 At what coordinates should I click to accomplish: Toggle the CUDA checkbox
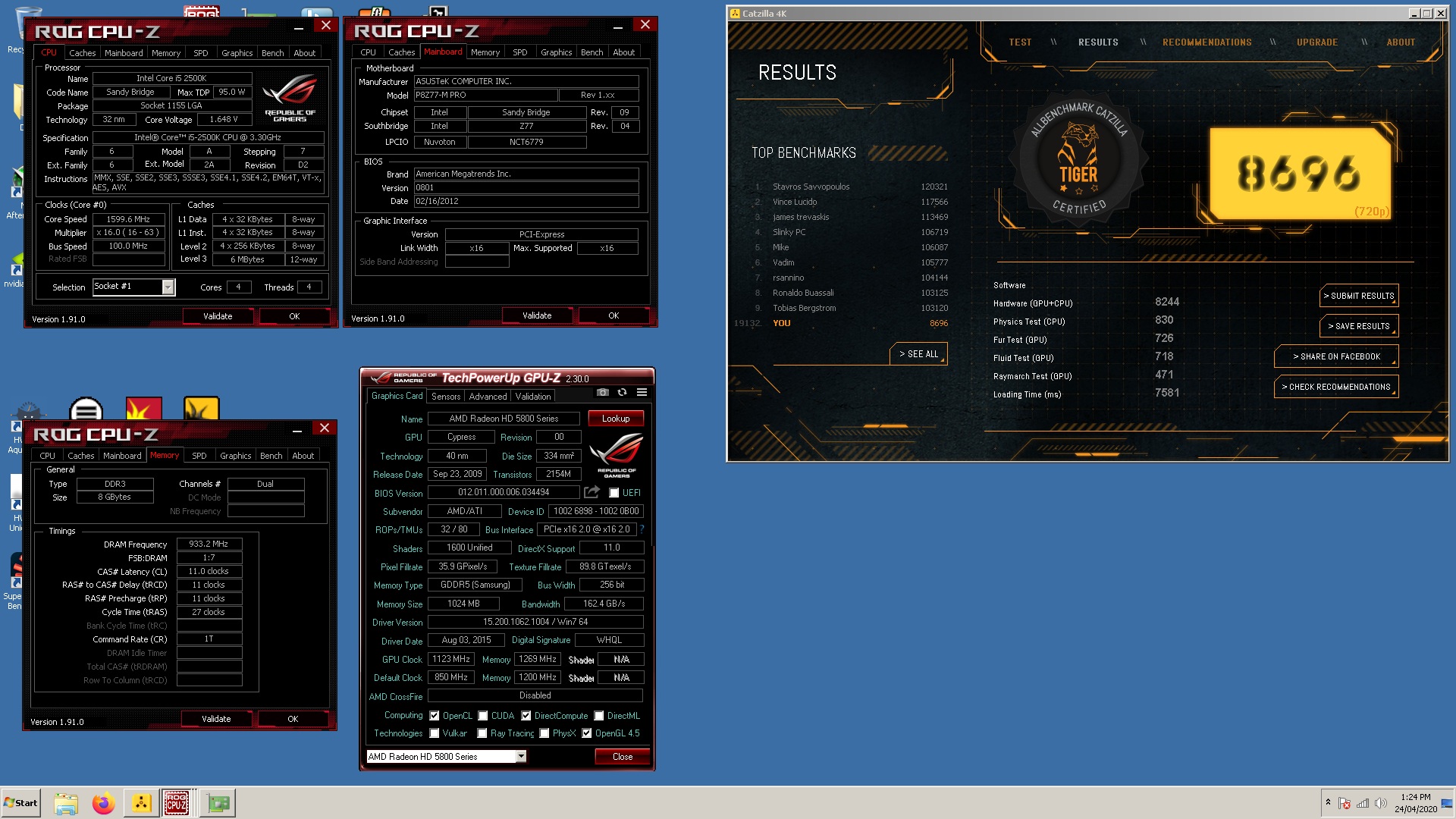coord(482,716)
